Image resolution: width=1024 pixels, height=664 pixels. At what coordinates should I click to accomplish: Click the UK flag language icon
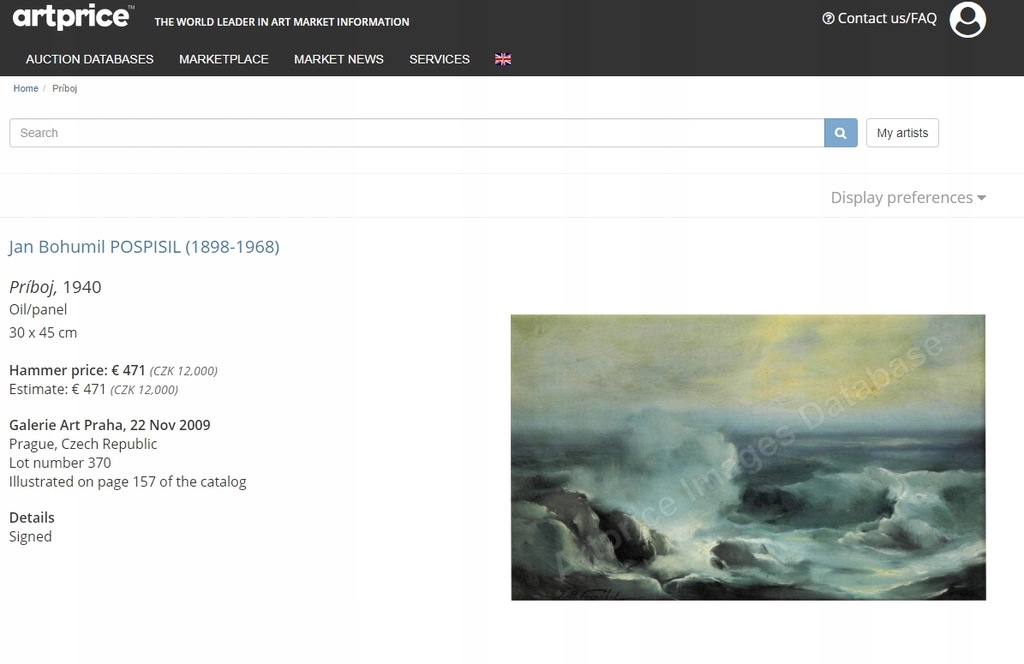(x=503, y=59)
